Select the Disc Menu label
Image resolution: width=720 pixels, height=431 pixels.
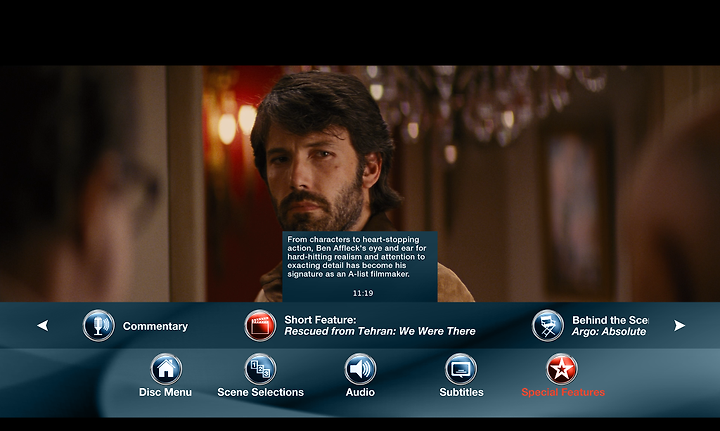point(165,392)
